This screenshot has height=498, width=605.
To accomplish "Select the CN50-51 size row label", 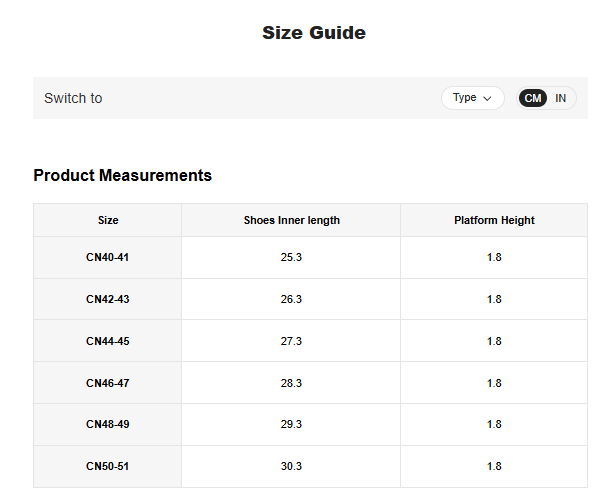I will [108, 466].
